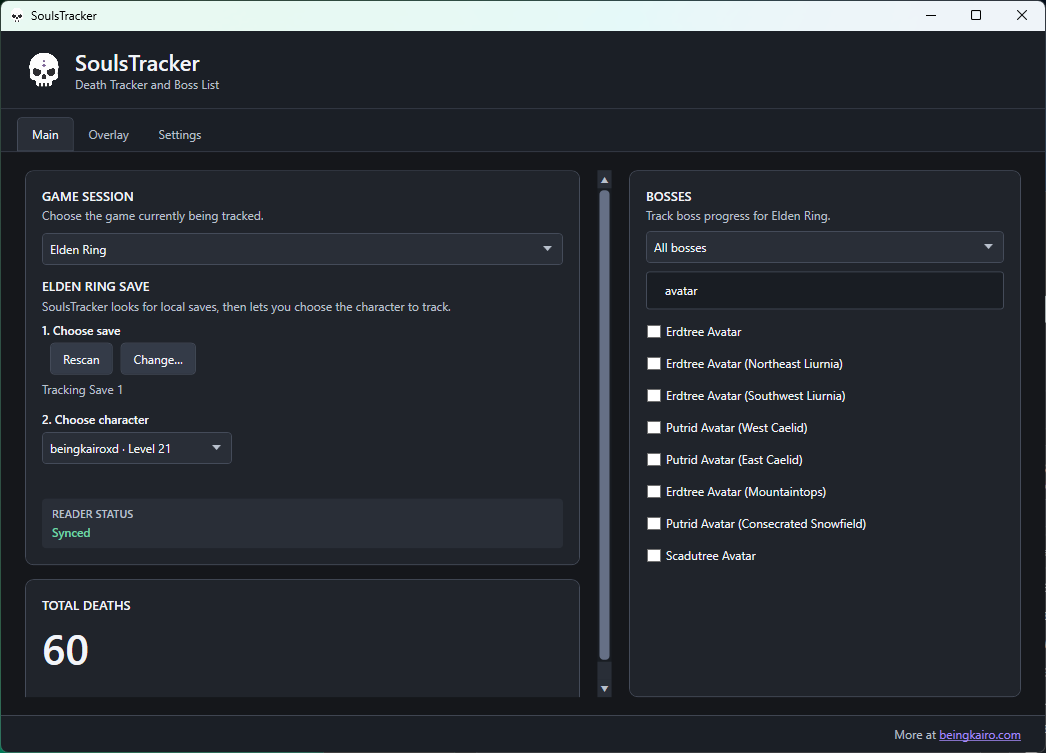Minimize the SoulsTracker window
The image size is (1046, 753).
931,15
